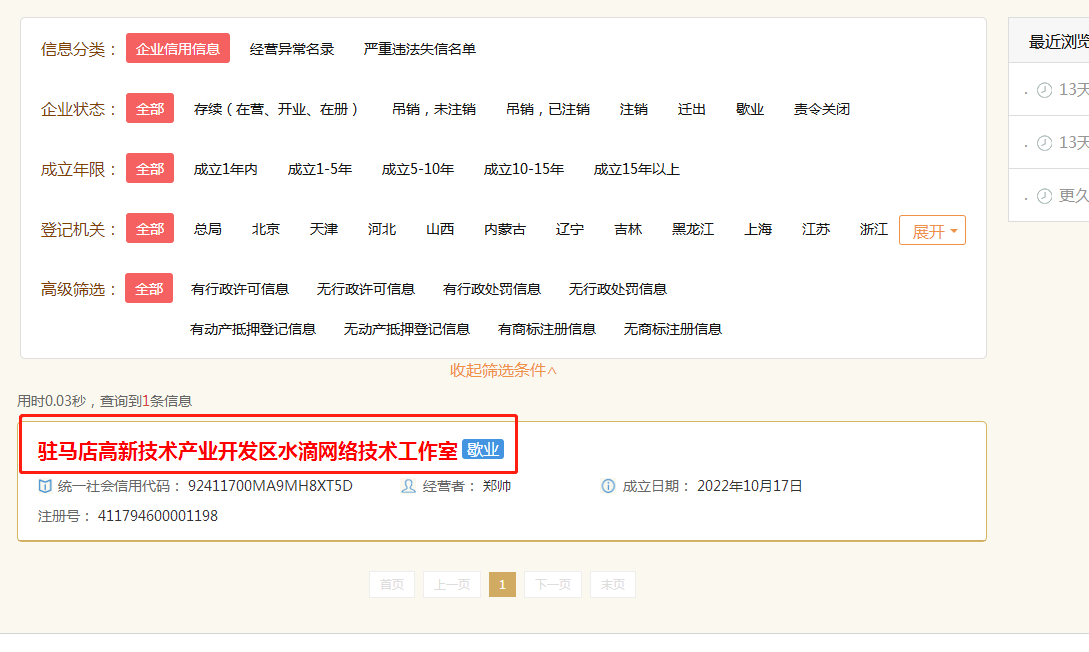Viewport: 1089px width, 652px height.
Task: Select 全部 in 企业状态 row
Action: click(150, 108)
